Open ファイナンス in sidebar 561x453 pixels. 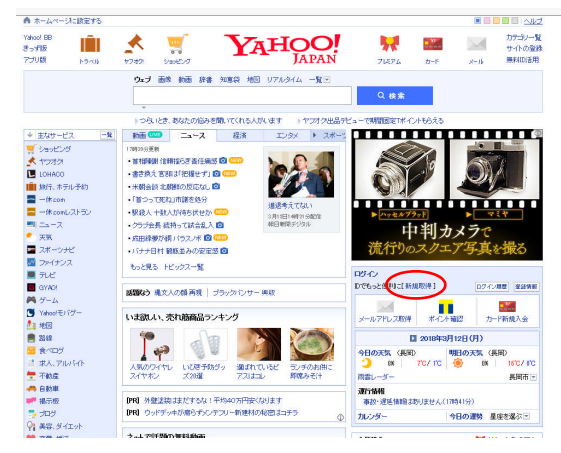tap(55, 262)
